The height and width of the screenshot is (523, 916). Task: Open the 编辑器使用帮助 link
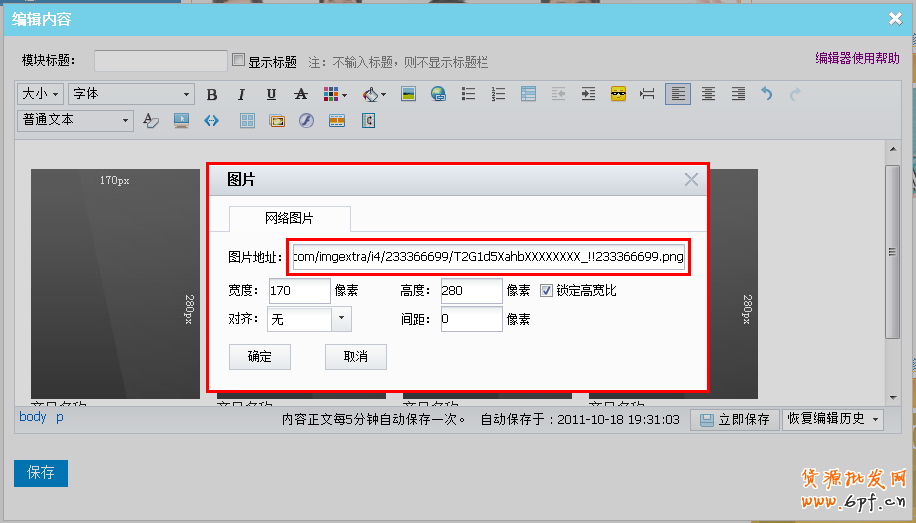tap(857, 58)
